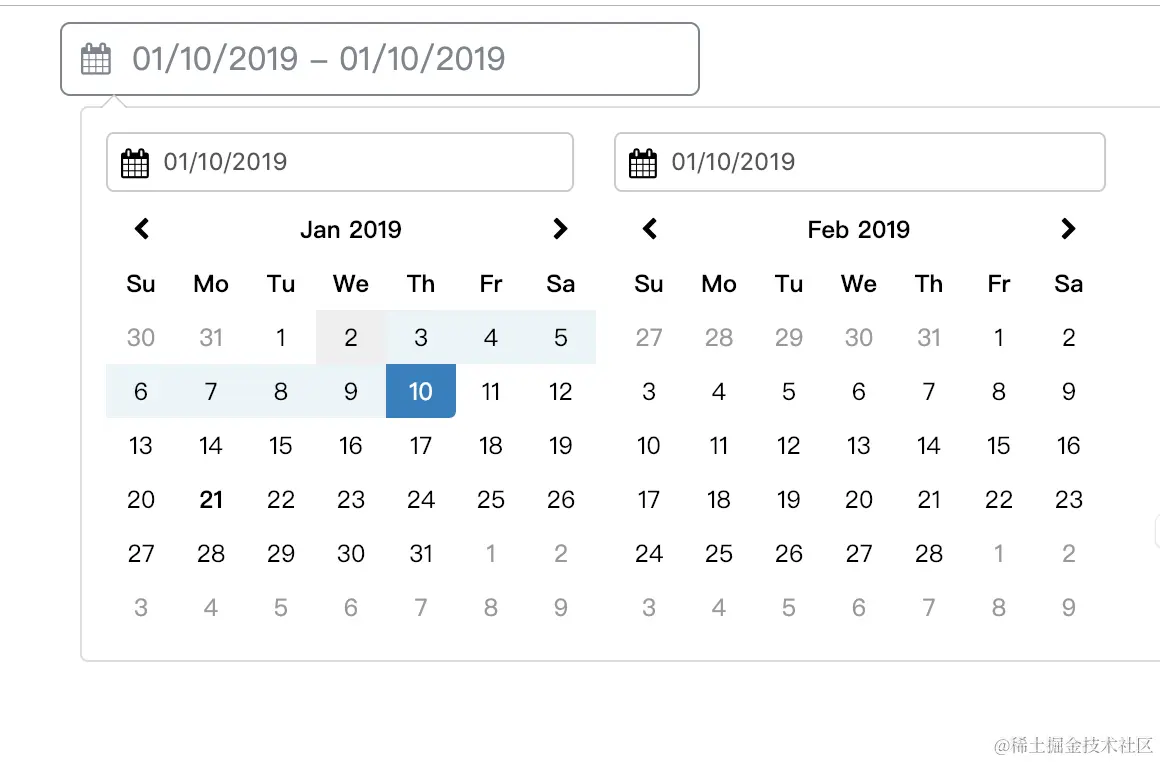Click calendar icon in main date range field

[96, 59]
